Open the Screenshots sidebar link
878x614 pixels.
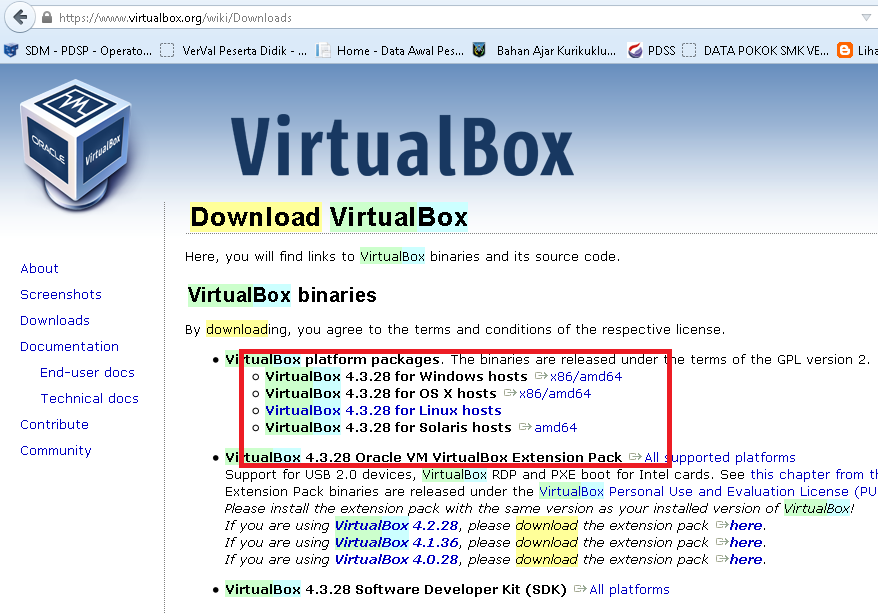(61, 294)
